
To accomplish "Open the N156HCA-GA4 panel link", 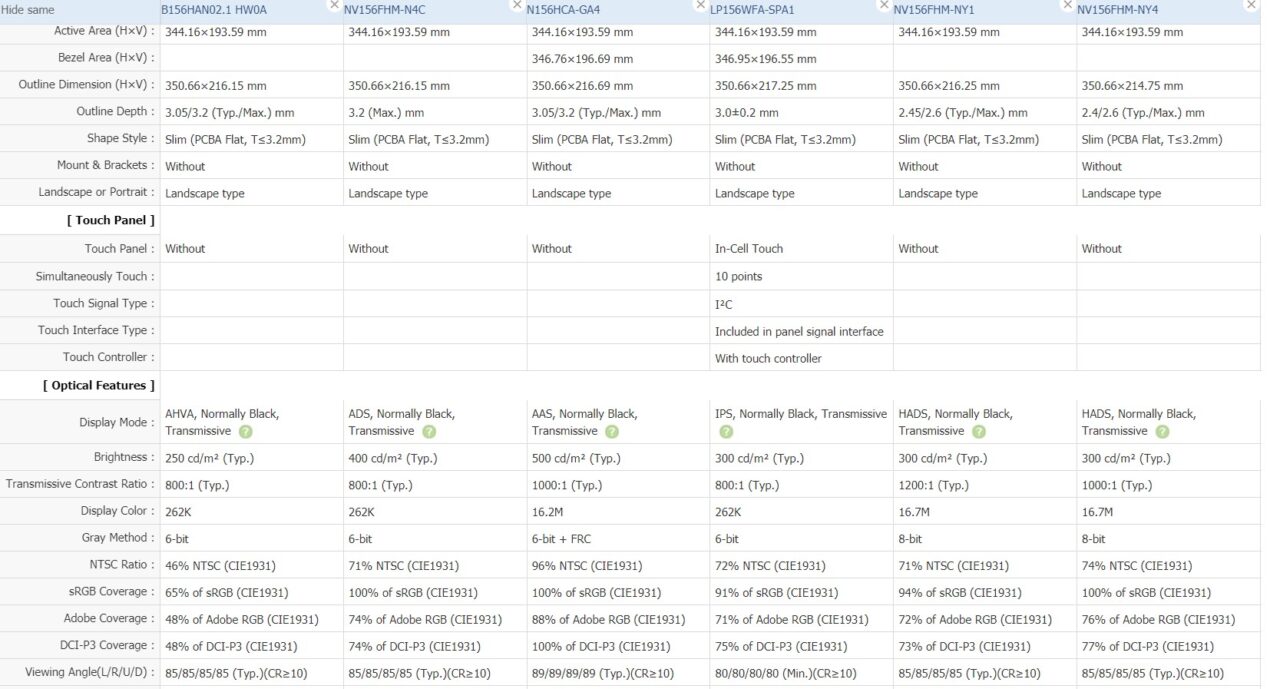I will pyautogui.click(x=564, y=9).
